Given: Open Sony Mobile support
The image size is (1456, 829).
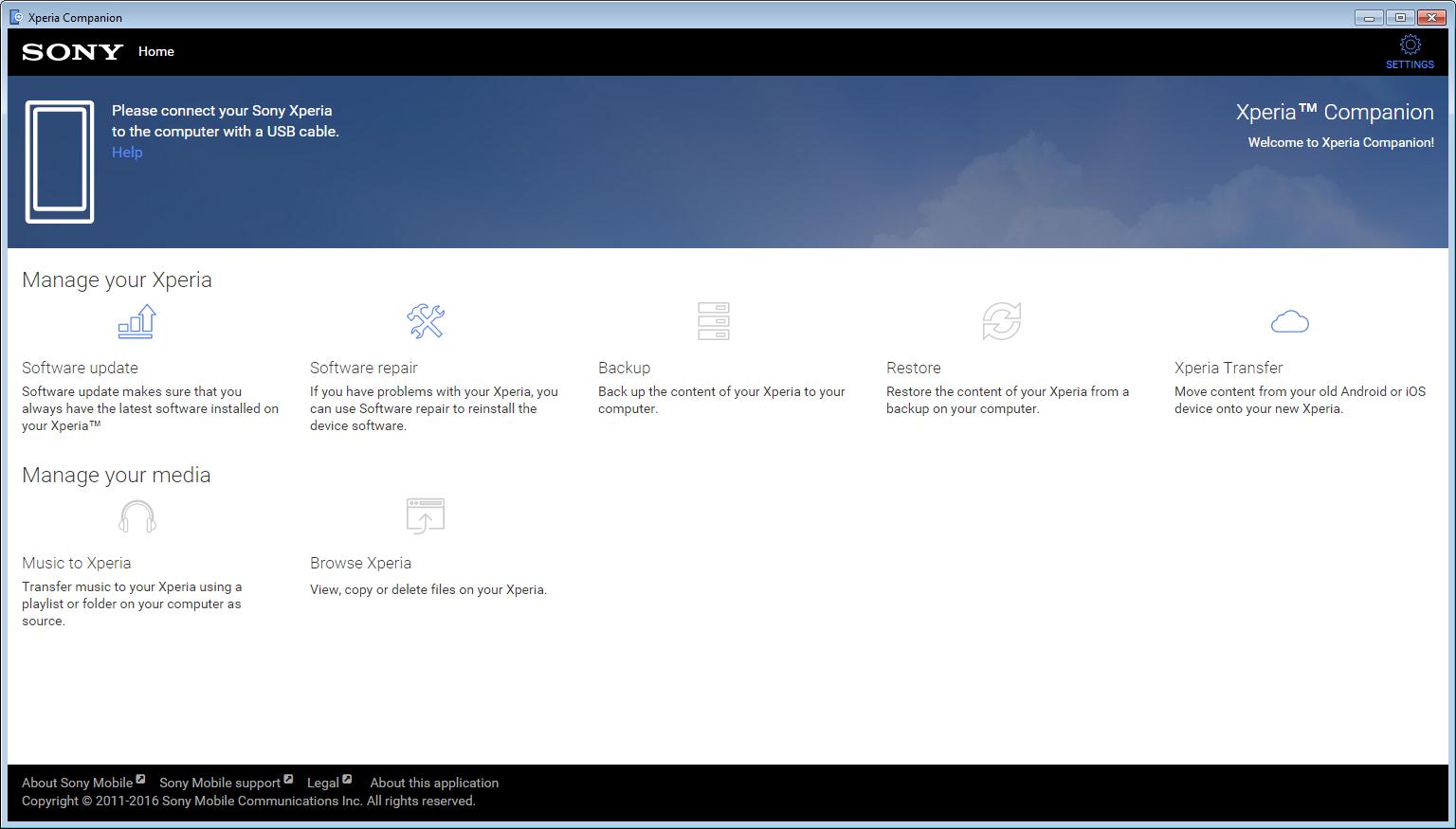Looking at the screenshot, I should 221,783.
